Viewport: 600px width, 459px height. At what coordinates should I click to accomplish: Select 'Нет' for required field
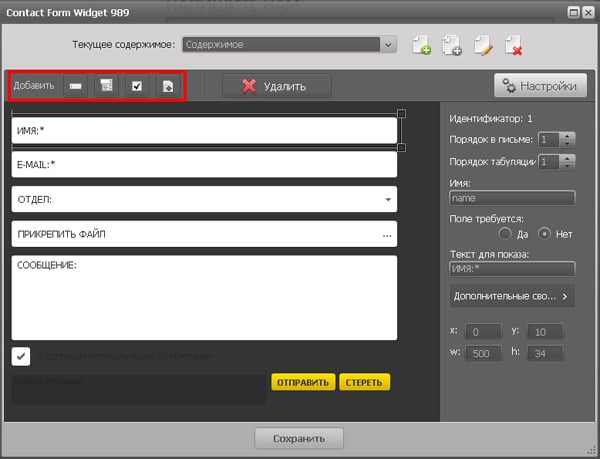(545, 234)
